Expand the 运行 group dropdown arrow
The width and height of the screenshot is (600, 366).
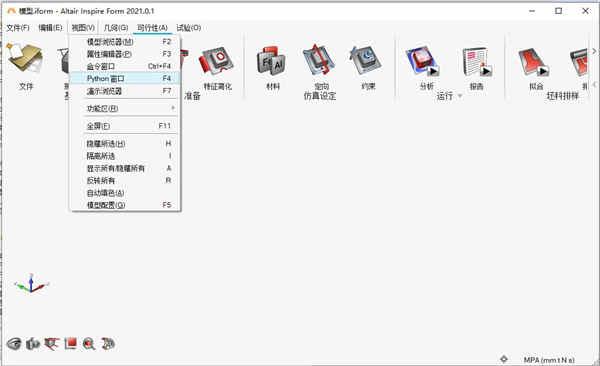(x=460, y=96)
